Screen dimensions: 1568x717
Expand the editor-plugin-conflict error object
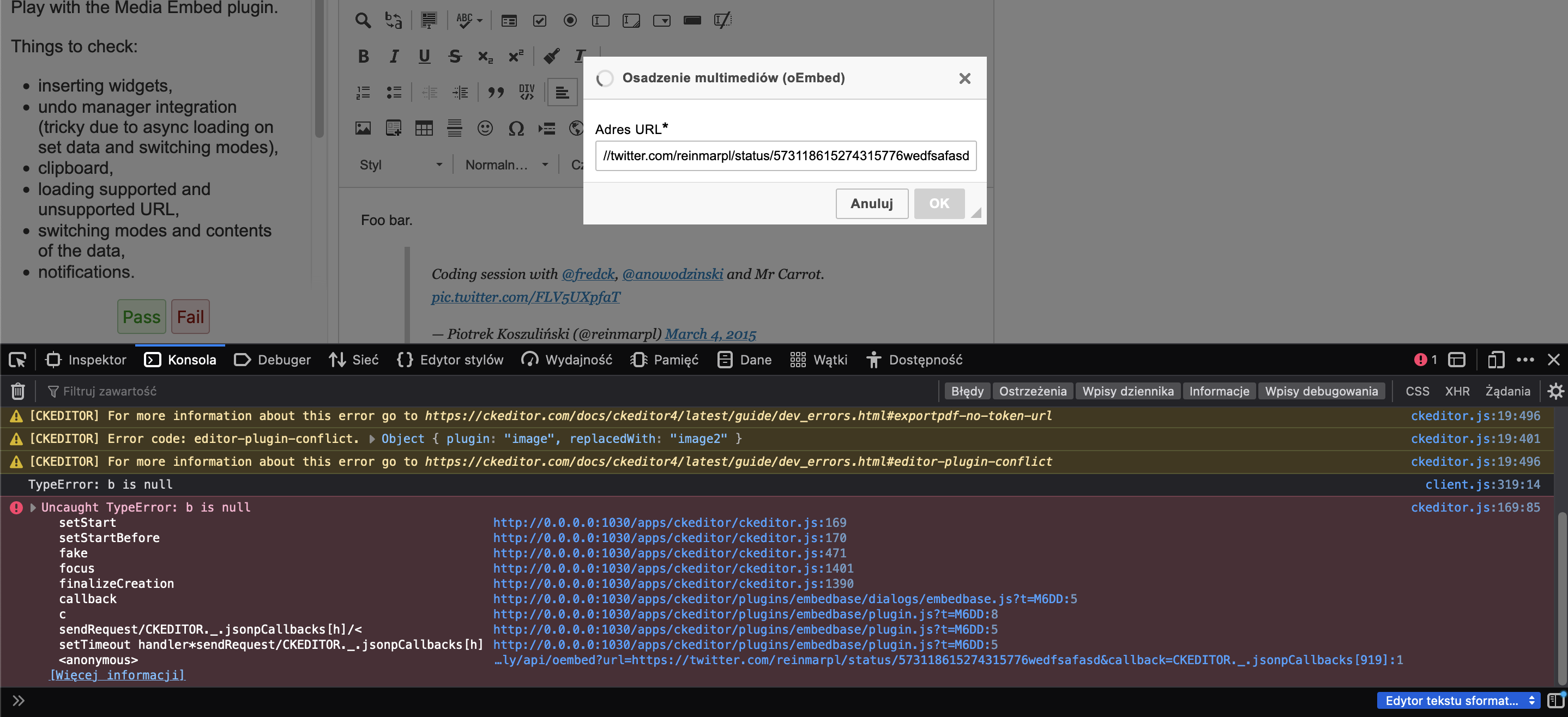tap(371, 439)
